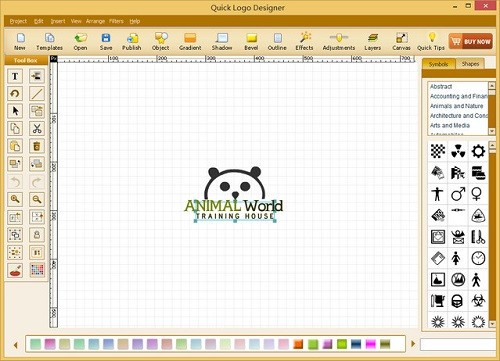Click the Zoom Out magnifier

pos(37,199)
